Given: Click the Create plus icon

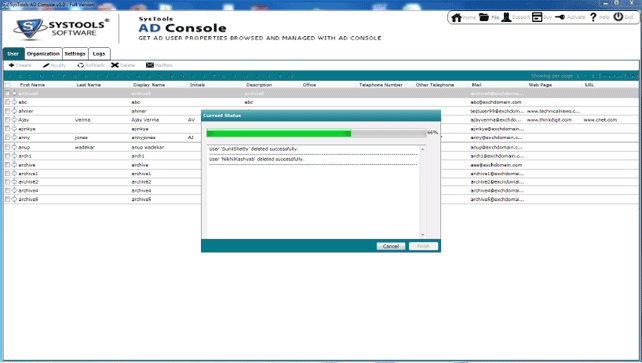Looking at the screenshot, I should [11, 65].
